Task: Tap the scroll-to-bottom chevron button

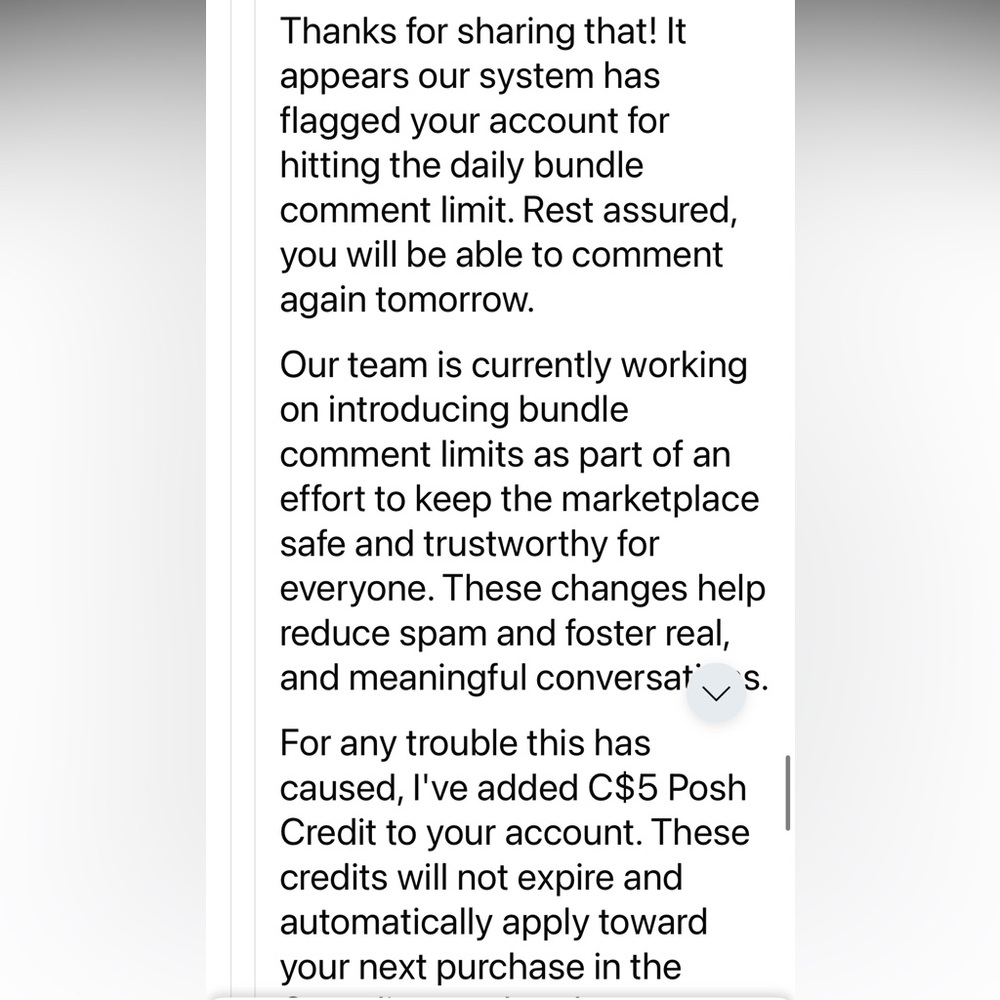Action: pos(716,693)
